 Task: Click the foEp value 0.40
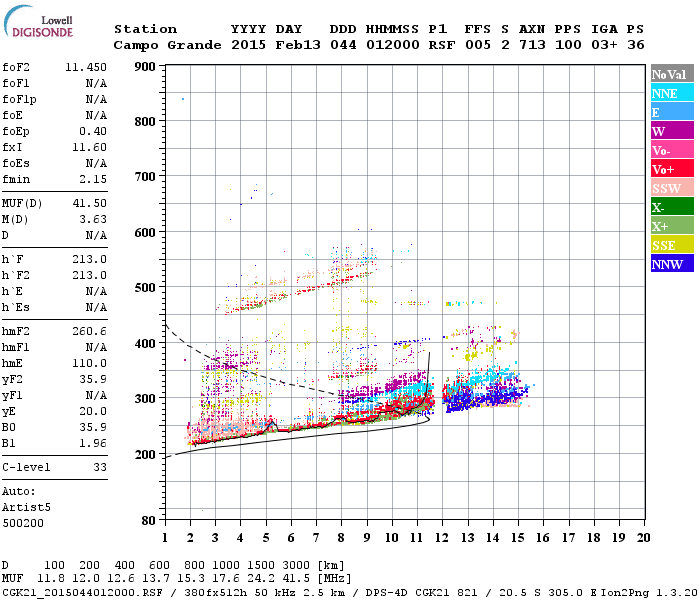tap(93, 131)
